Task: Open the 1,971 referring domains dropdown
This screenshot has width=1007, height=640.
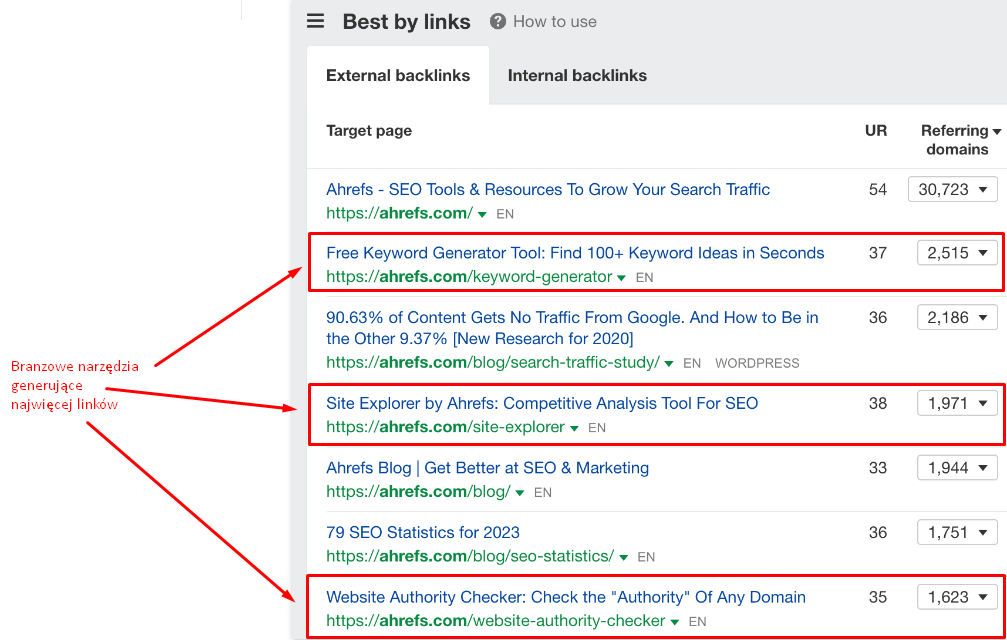Action: 957,403
